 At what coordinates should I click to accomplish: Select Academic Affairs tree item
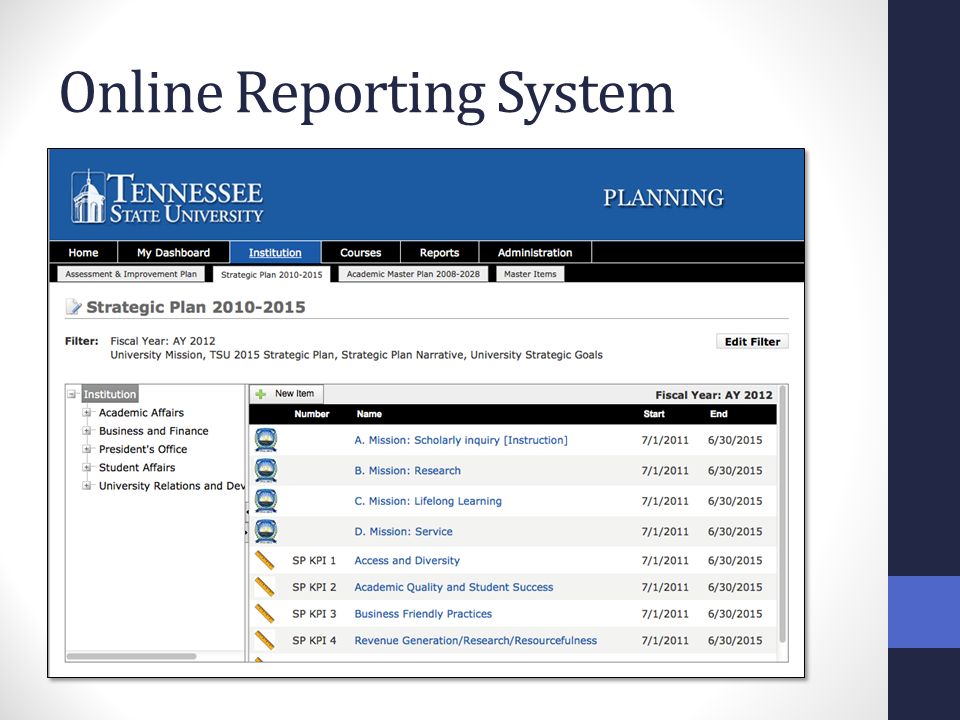[x=141, y=413]
